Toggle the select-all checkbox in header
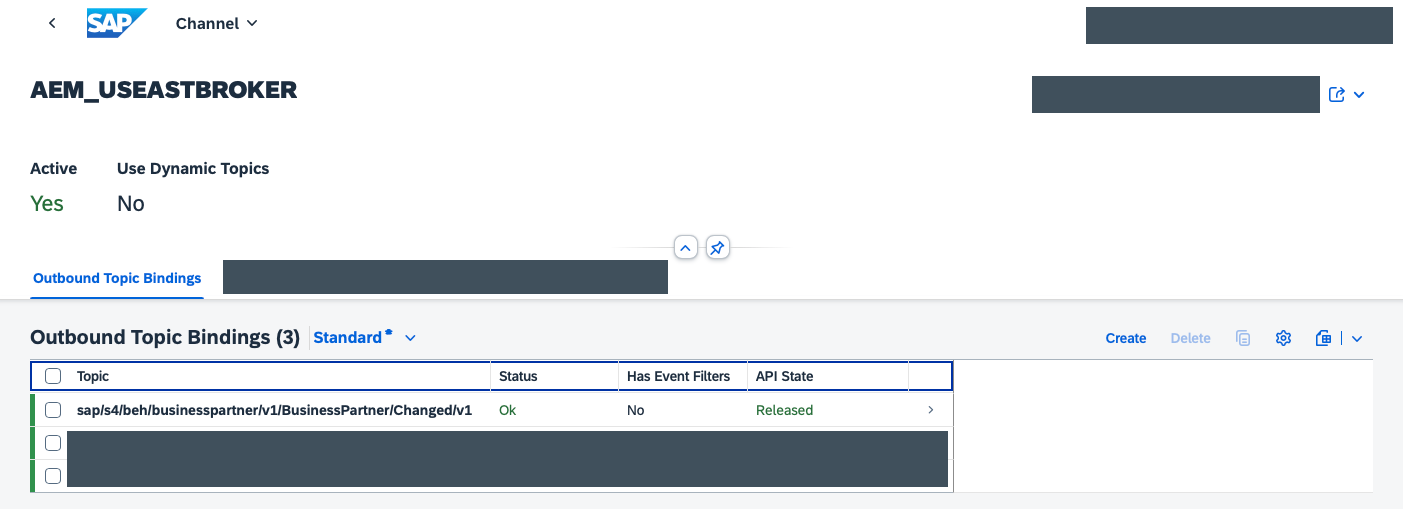1403x509 pixels. [x=53, y=376]
